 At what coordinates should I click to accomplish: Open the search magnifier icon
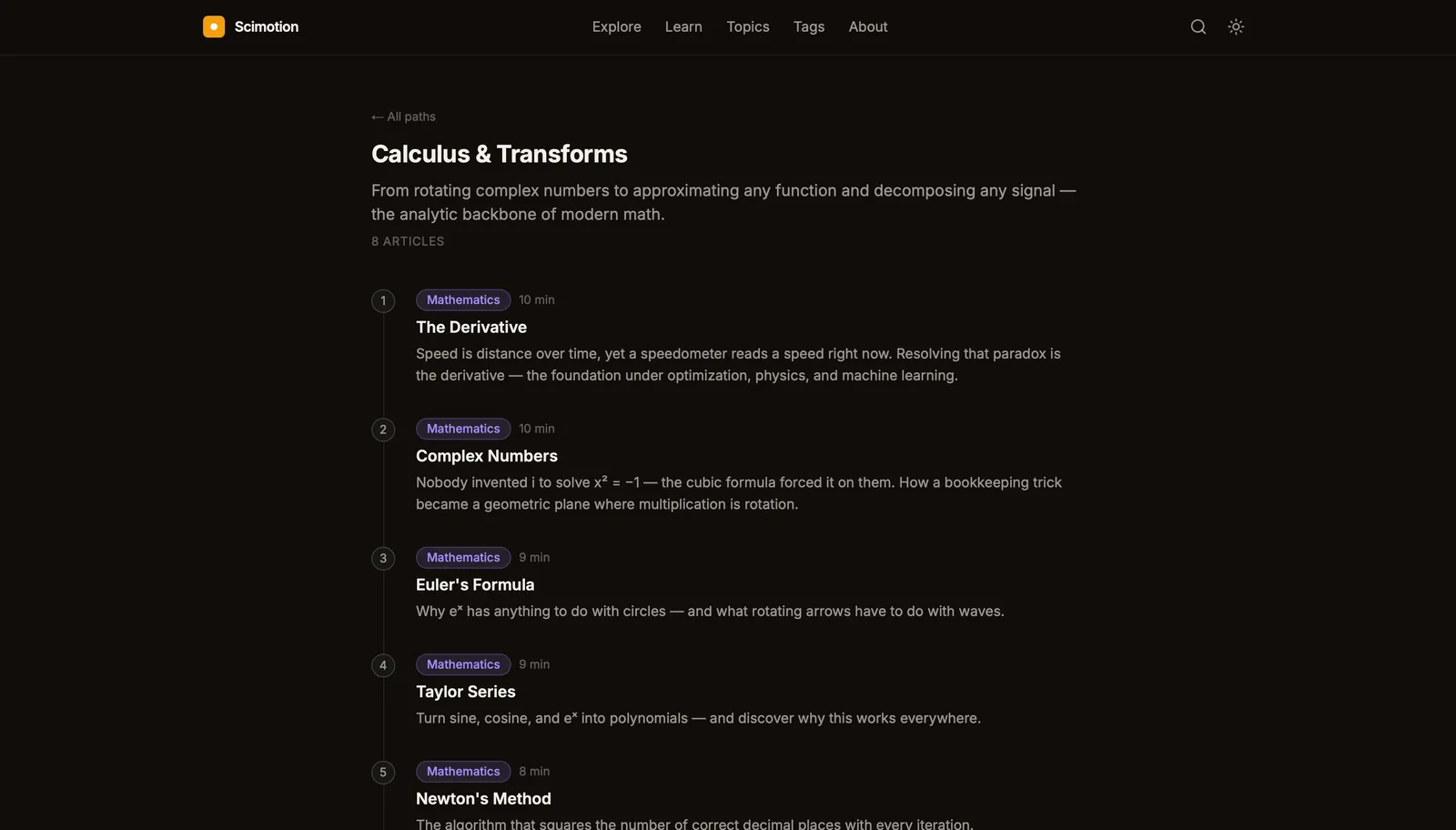tap(1198, 26)
